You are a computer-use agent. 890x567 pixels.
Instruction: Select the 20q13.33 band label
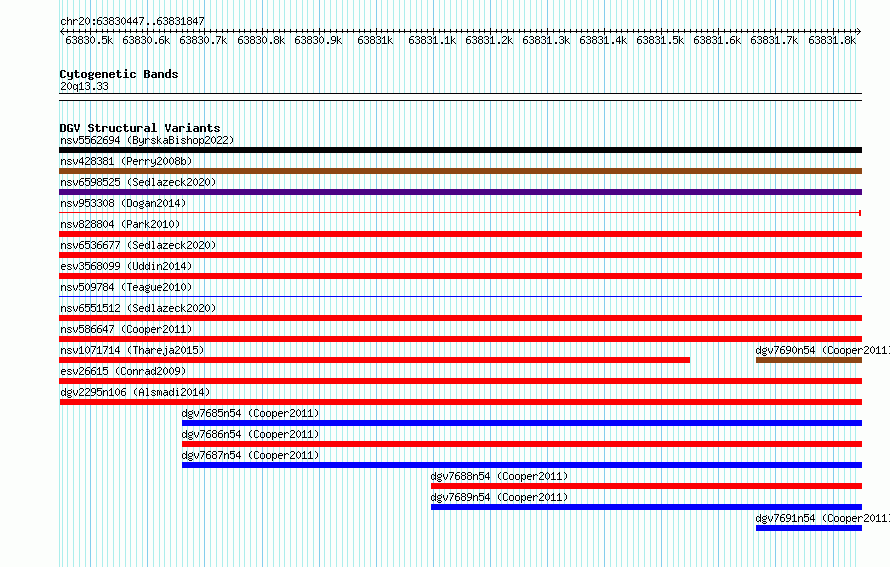[84, 86]
